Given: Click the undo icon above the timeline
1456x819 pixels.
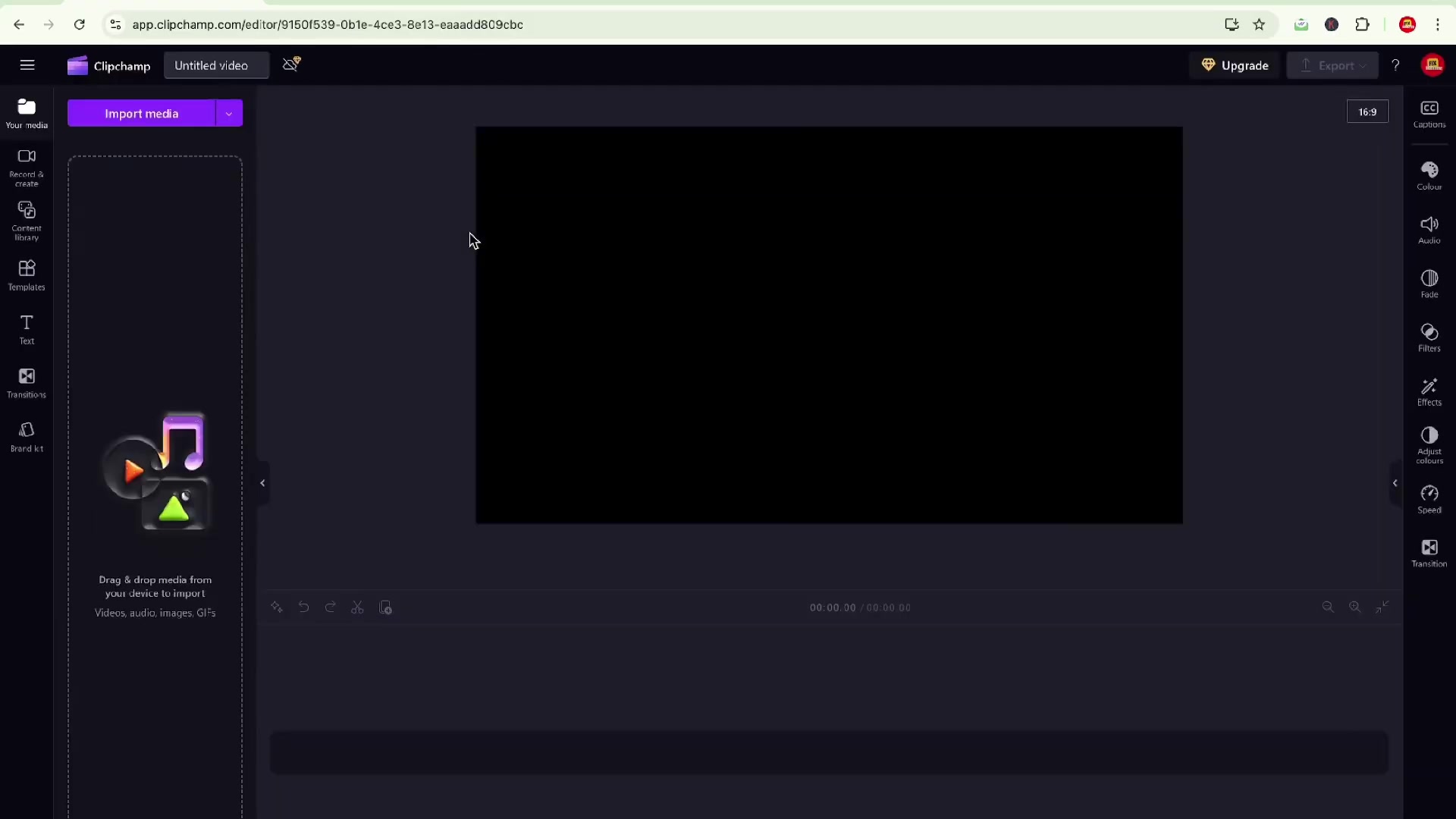Looking at the screenshot, I should 303,607.
